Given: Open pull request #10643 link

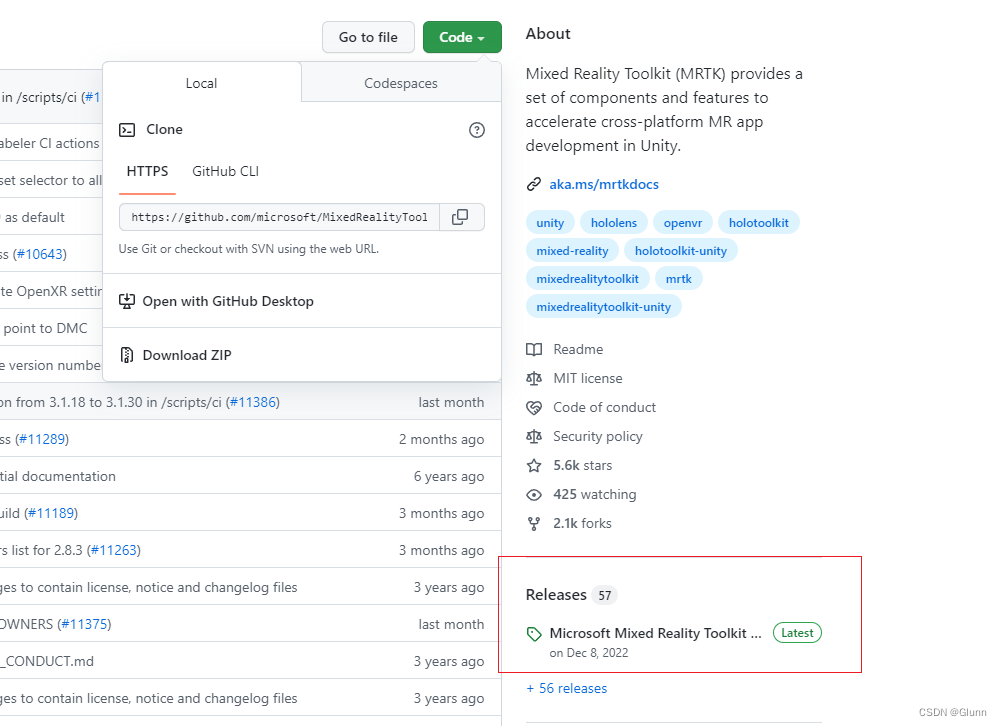Looking at the screenshot, I should coord(40,254).
